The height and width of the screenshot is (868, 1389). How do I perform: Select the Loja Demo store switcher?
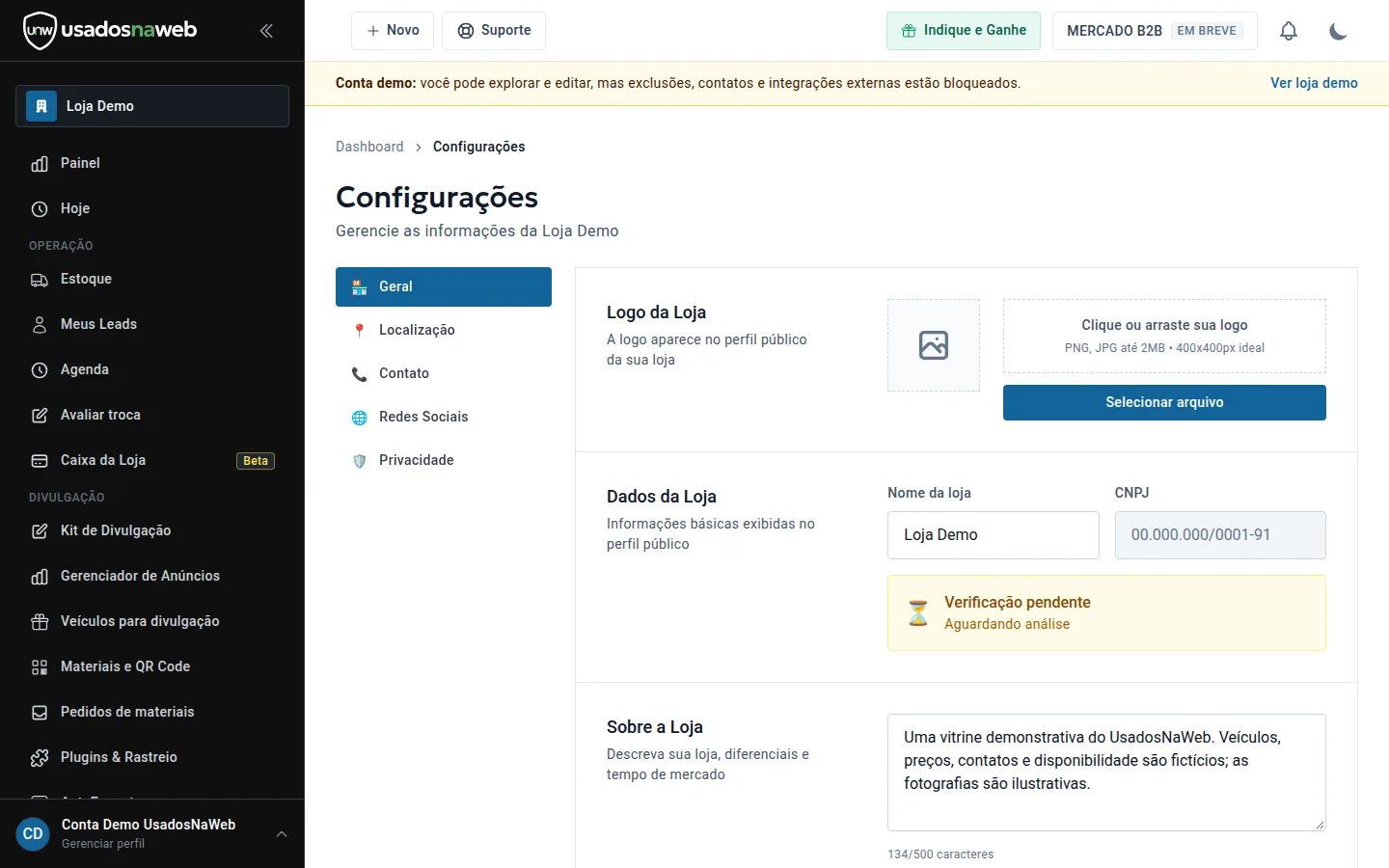pos(152,106)
